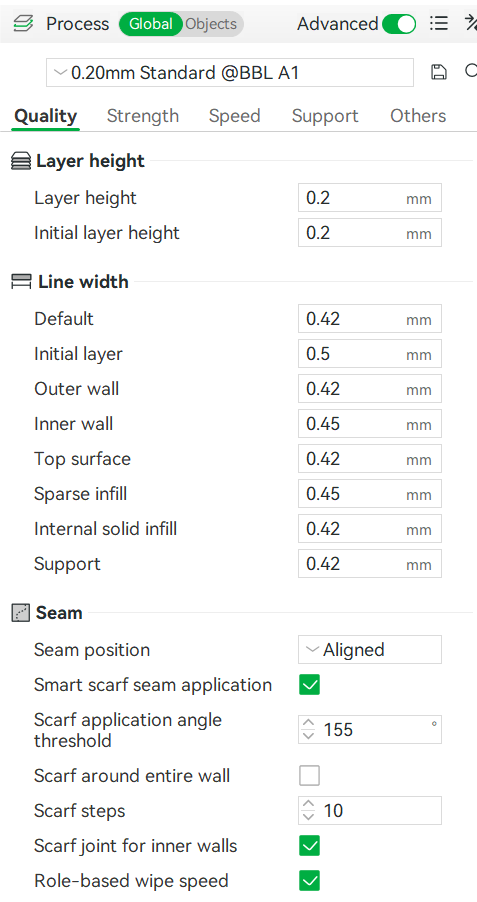Select the Global scope button
The image size is (477, 902).
[151, 24]
